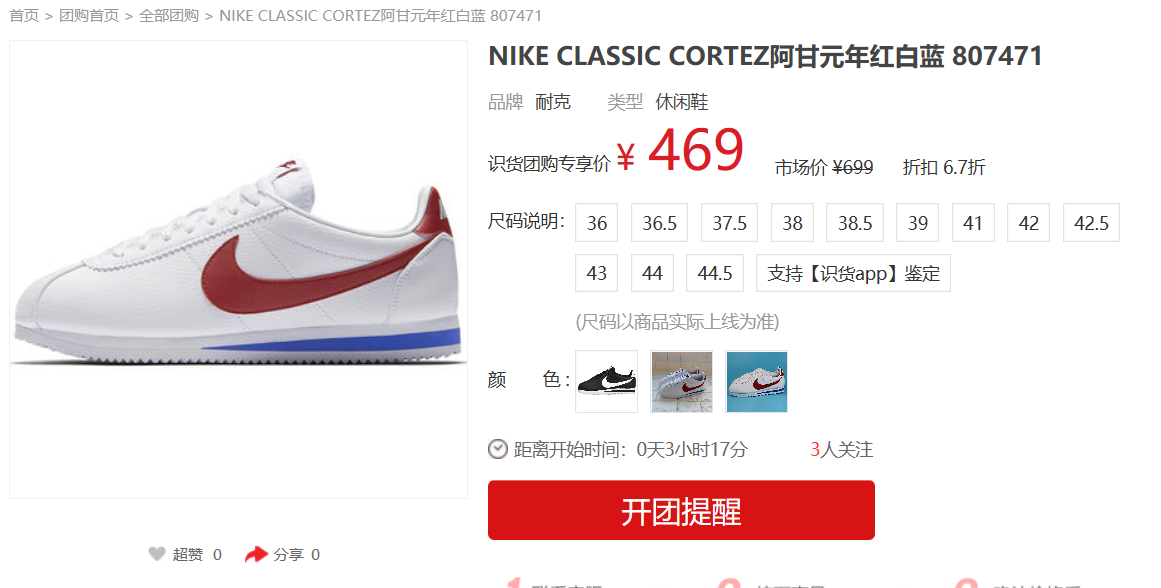Click the main Nike Cortez product image

238,270
